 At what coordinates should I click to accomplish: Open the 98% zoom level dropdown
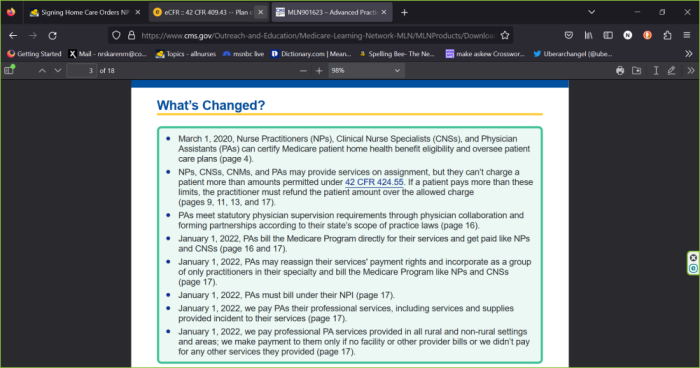(x=367, y=71)
